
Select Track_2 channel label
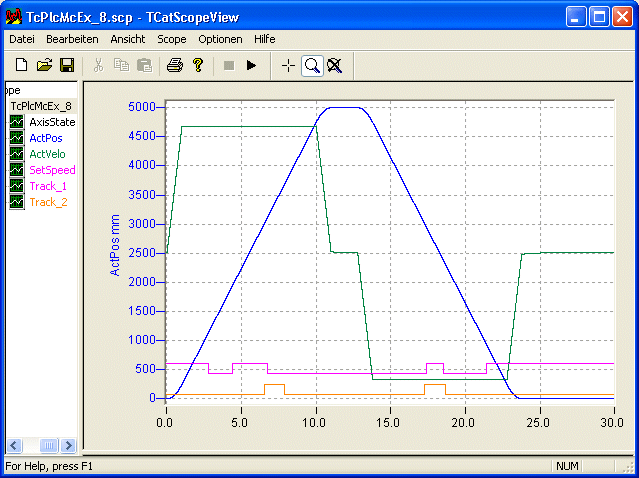click(x=48, y=202)
